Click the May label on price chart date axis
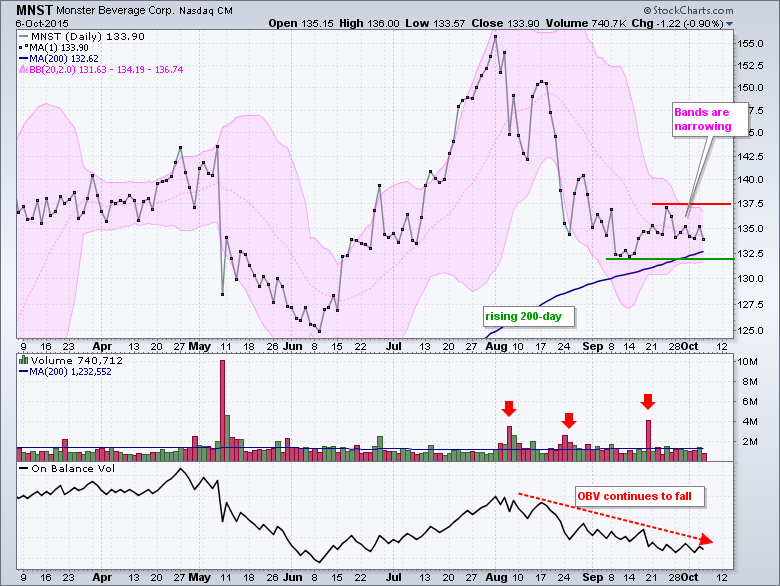Screen dimensions: 780x586 click(x=199, y=347)
